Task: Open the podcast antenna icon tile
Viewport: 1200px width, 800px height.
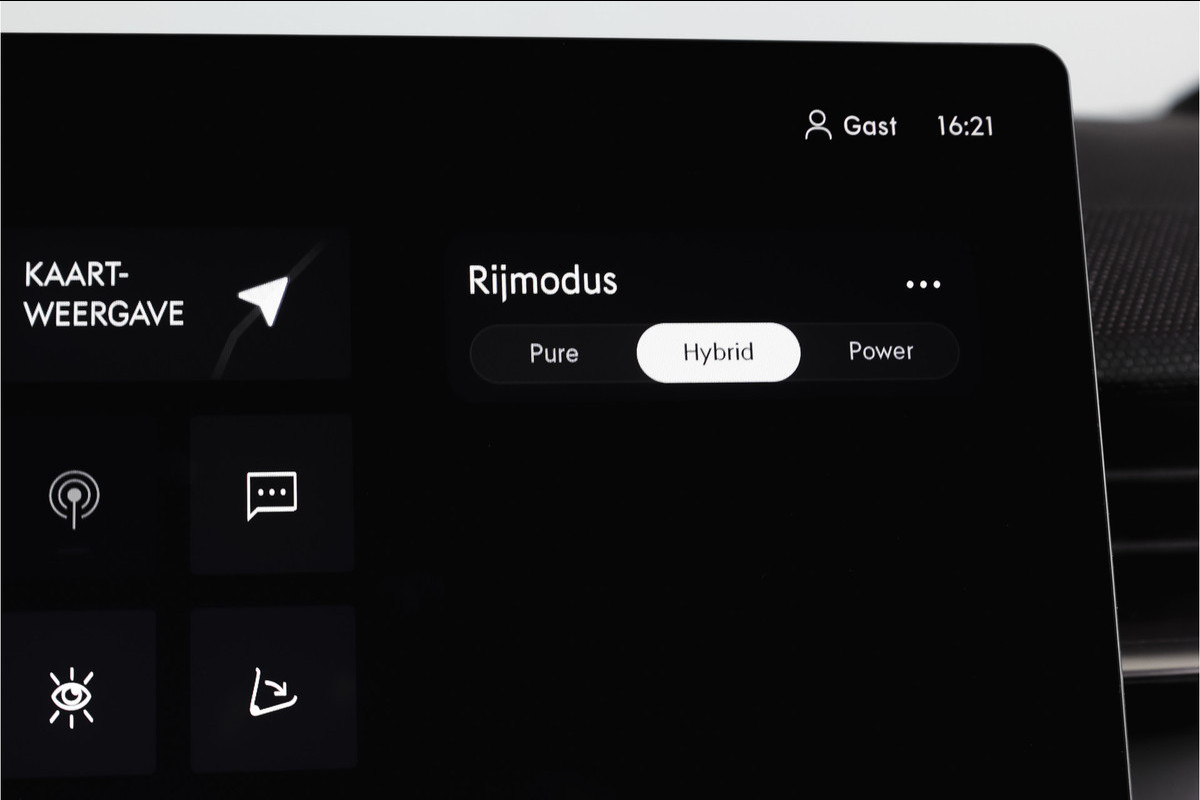Action: tap(74, 497)
